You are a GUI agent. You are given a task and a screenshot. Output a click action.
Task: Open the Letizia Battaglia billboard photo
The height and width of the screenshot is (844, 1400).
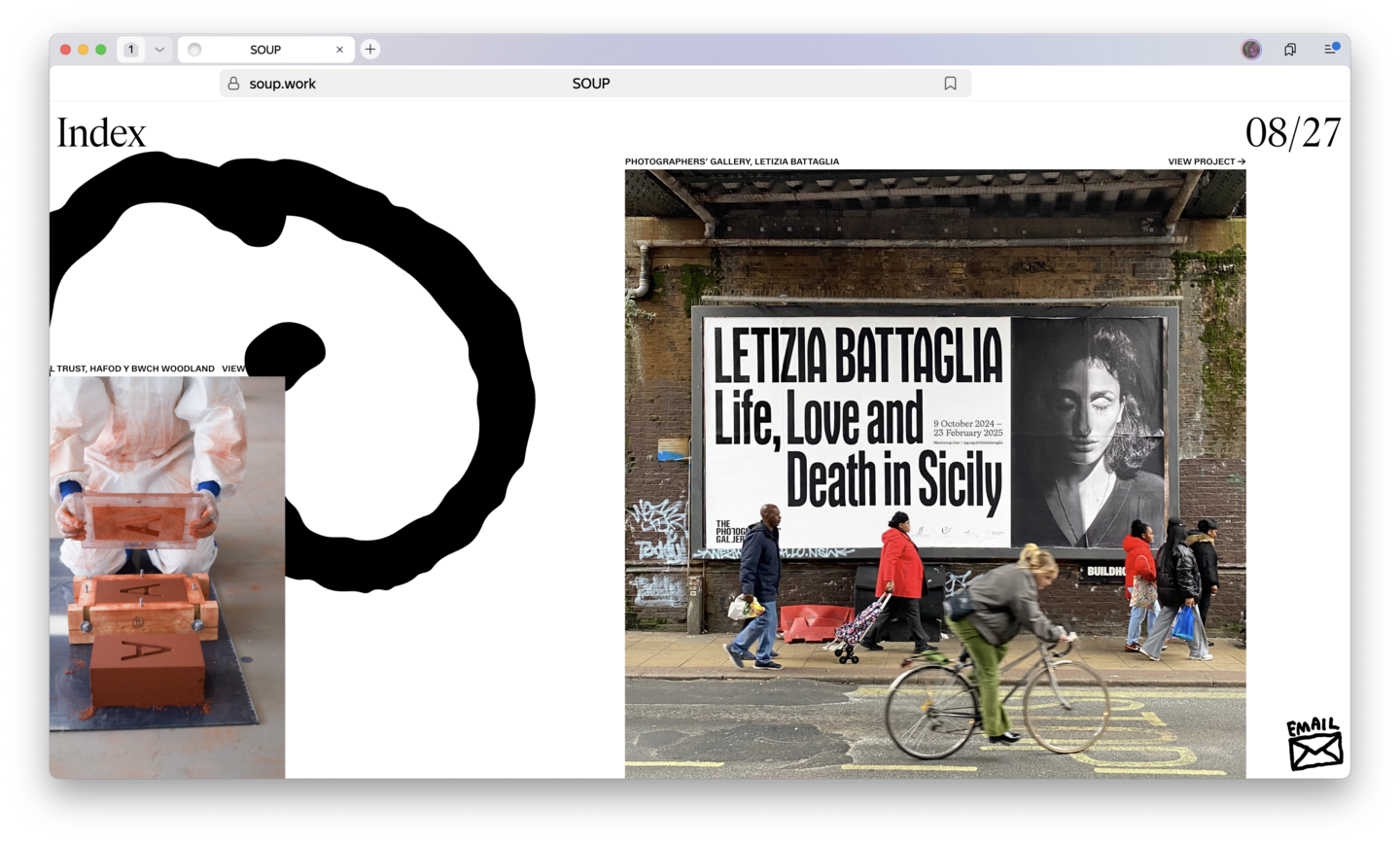(x=935, y=474)
